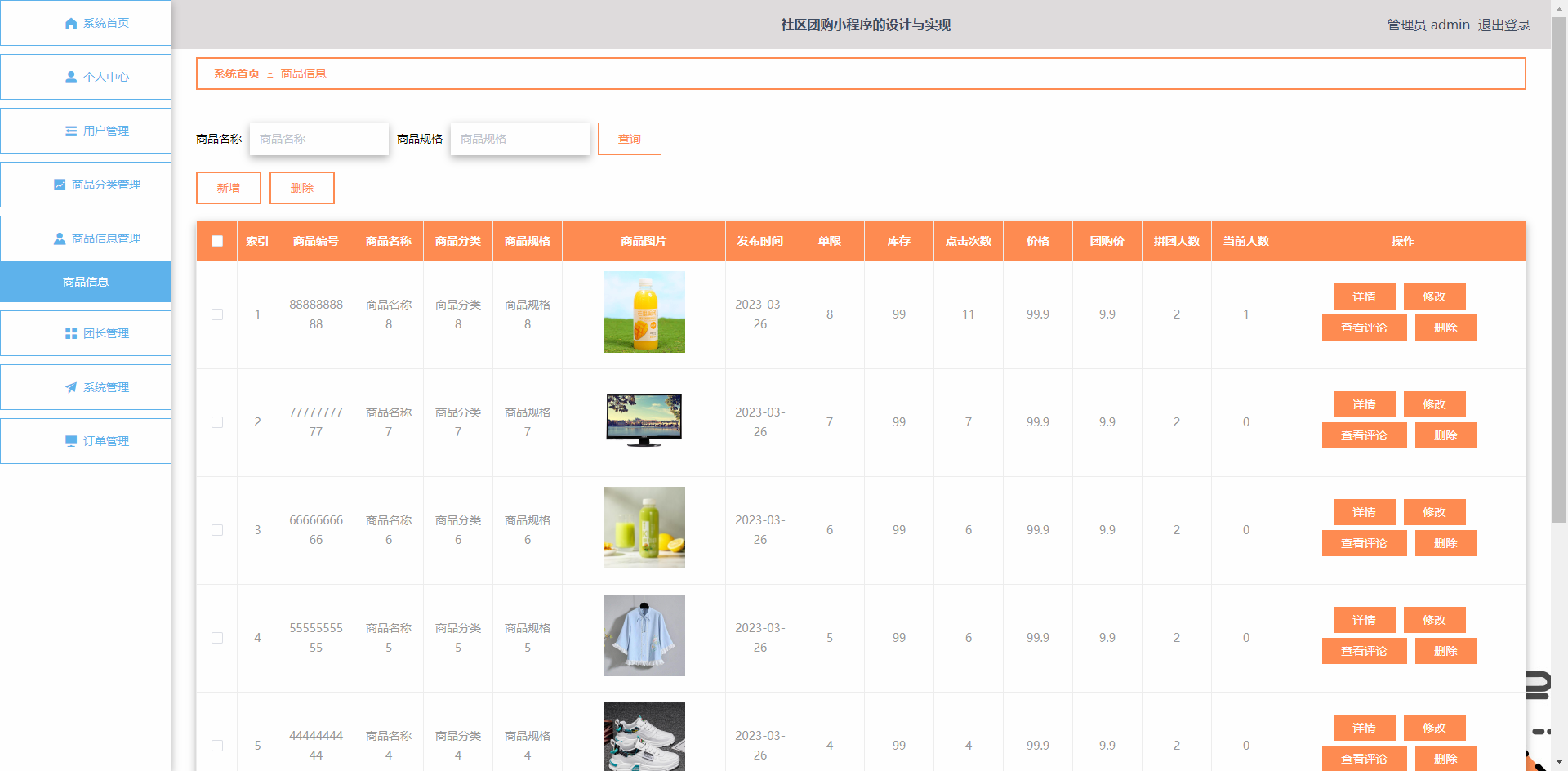Image resolution: width=1568 pixels, height=771 pixels.
Task: Click 修改 for product 5555555555
Action: 1435,620
